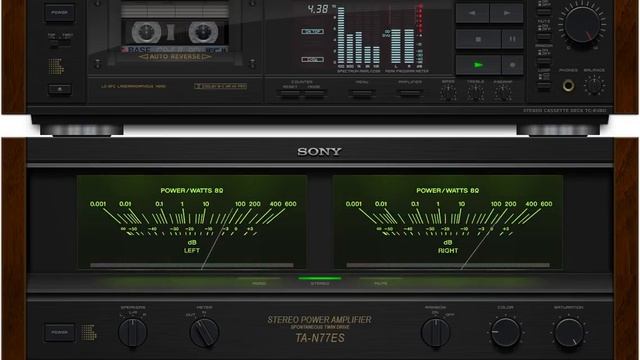Viewport: 640px width, 360px height.
Task: Open the deck Menu button
Action: point(362,93)
